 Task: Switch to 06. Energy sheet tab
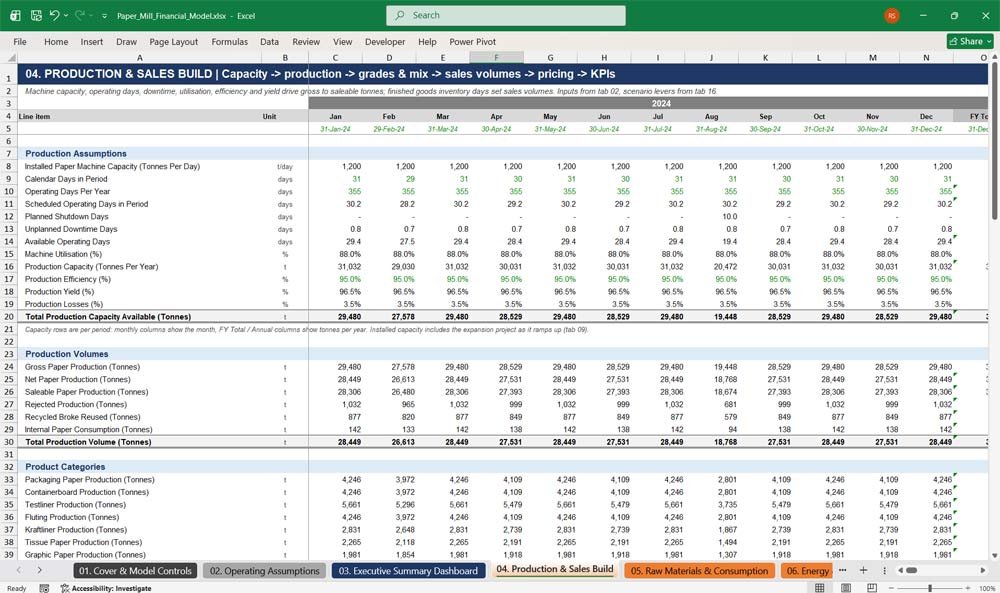coord(807,571)
